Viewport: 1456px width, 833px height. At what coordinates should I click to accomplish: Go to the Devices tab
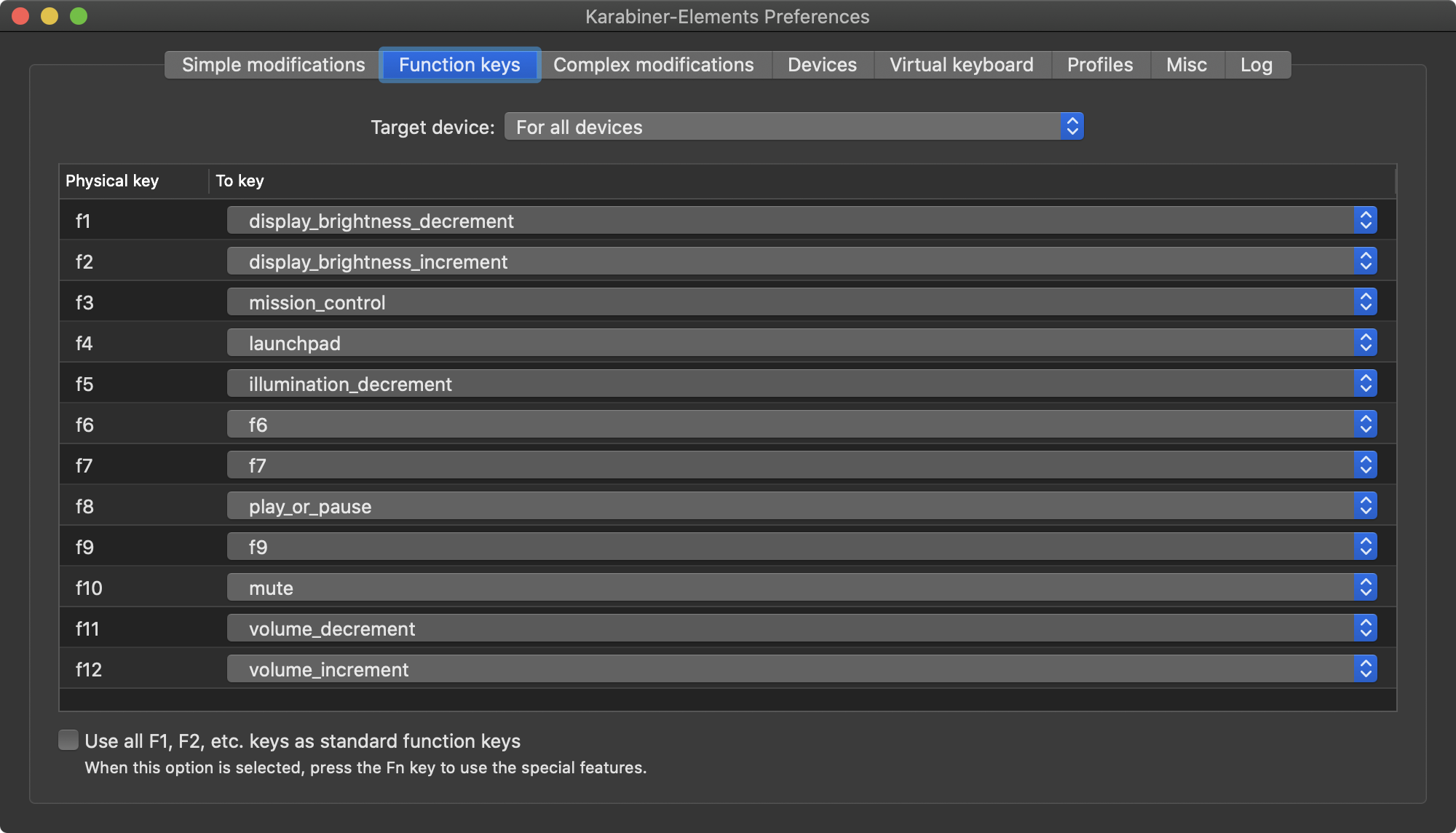pos(822,65)
